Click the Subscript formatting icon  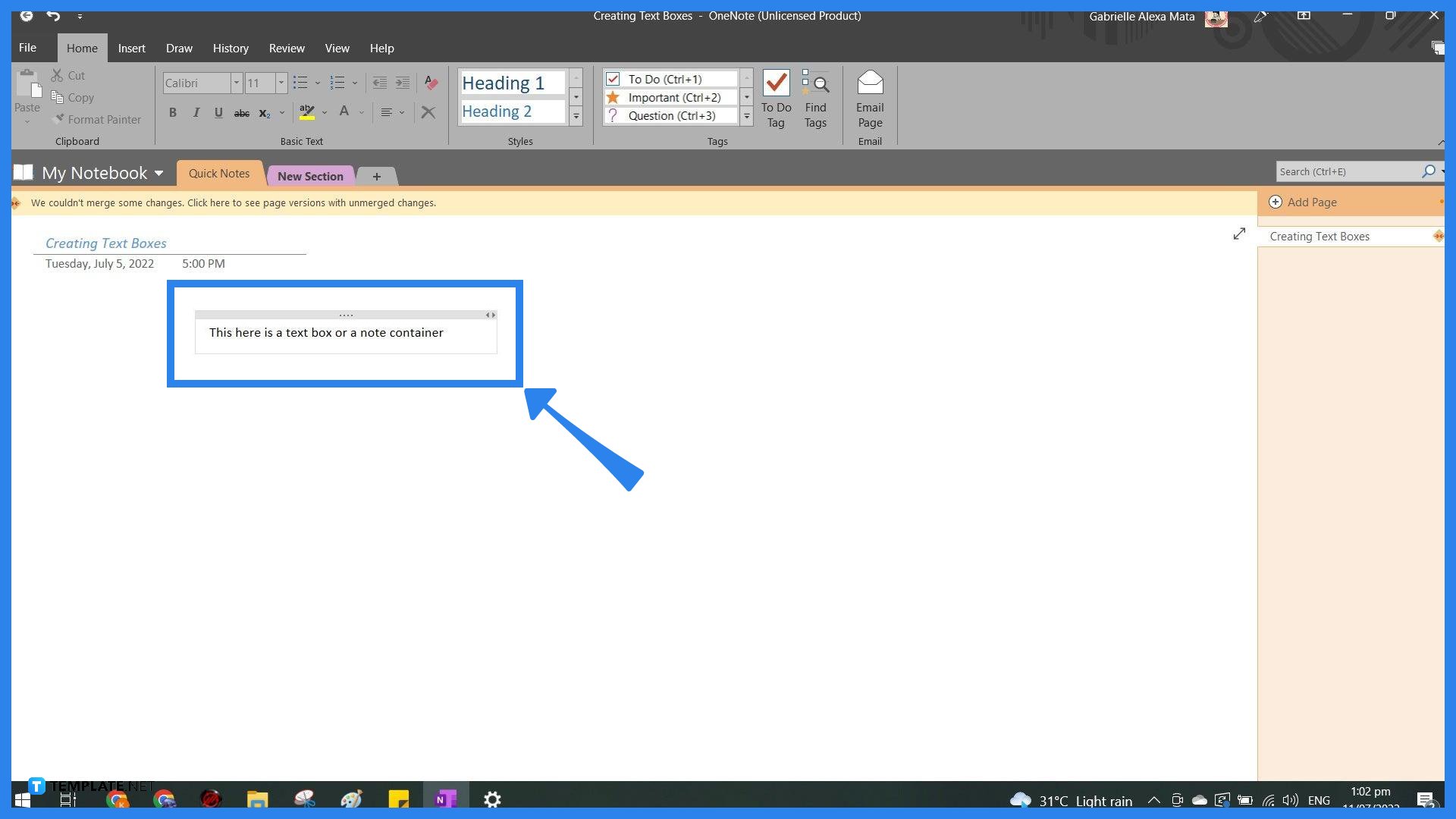point(263,112)
